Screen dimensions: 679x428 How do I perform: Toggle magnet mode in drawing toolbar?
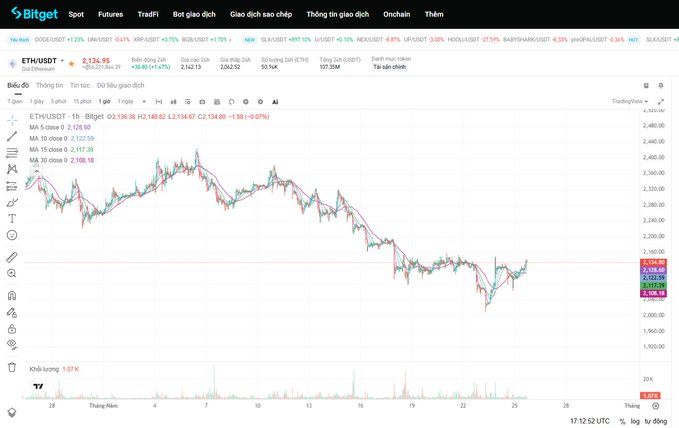[12, 296]
